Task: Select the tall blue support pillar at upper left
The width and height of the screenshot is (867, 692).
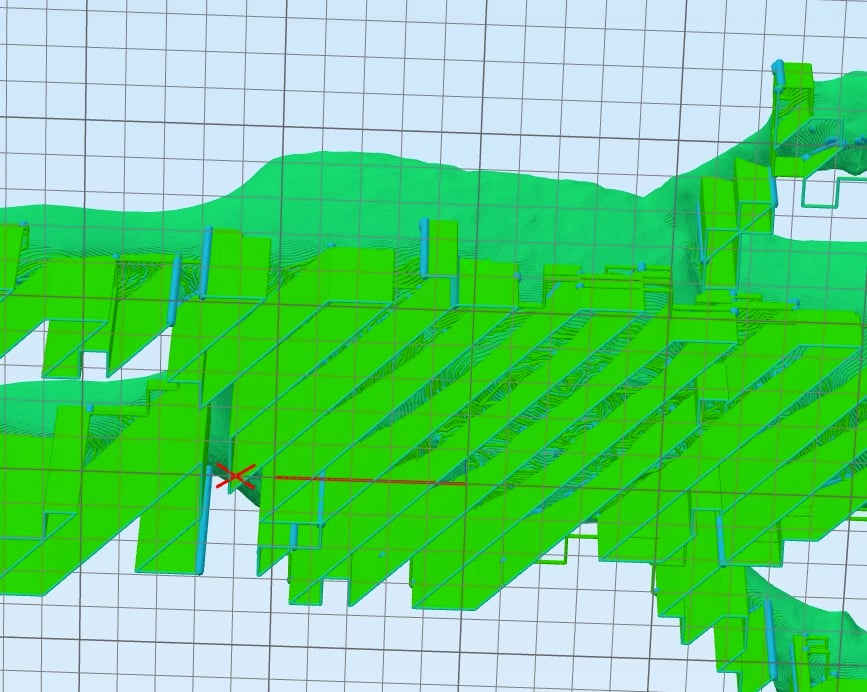Action: (207, 263)
